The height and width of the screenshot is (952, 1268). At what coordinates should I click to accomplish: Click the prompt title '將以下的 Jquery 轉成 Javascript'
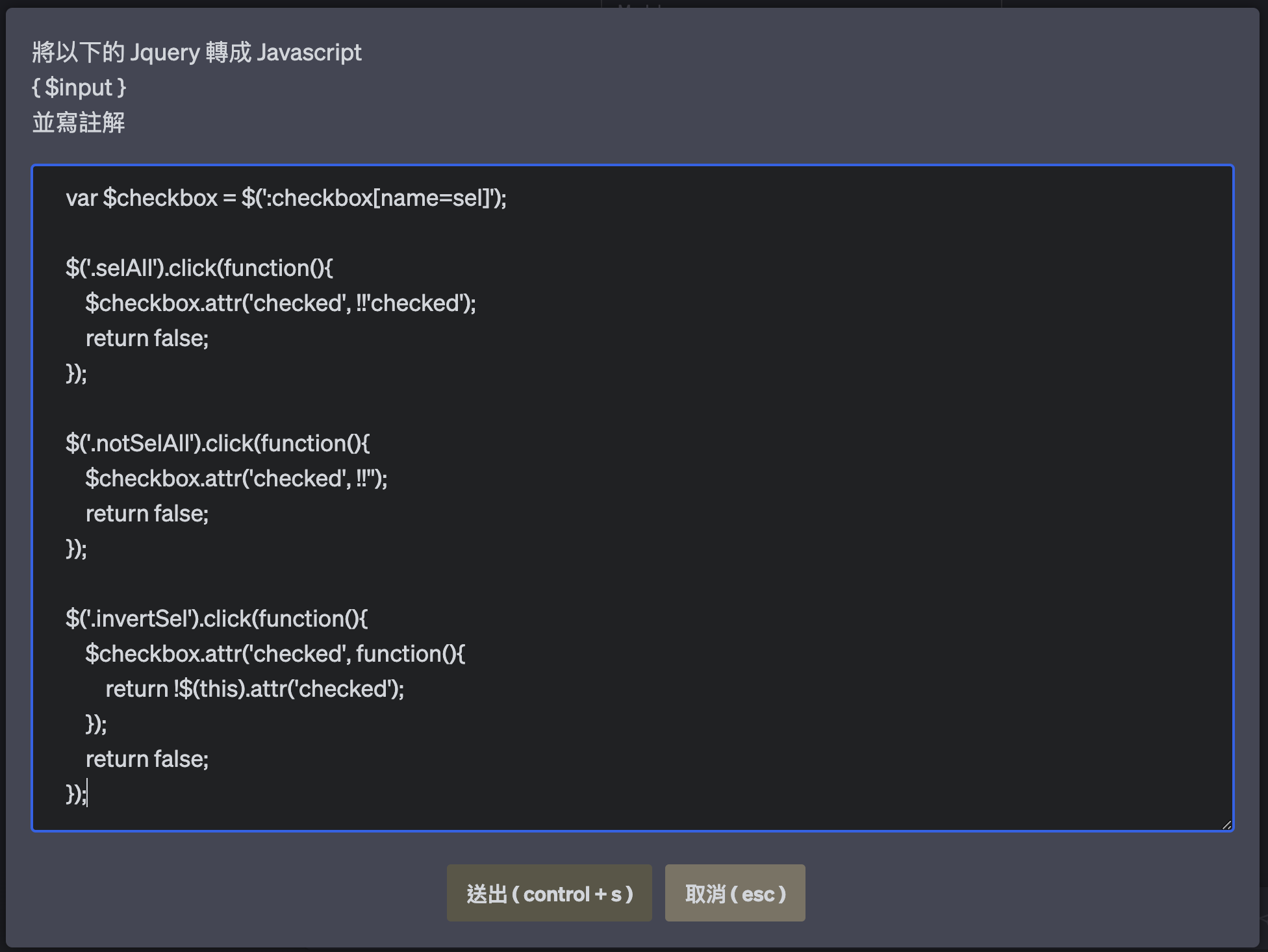pyautogui.click(x=197, y=52)
